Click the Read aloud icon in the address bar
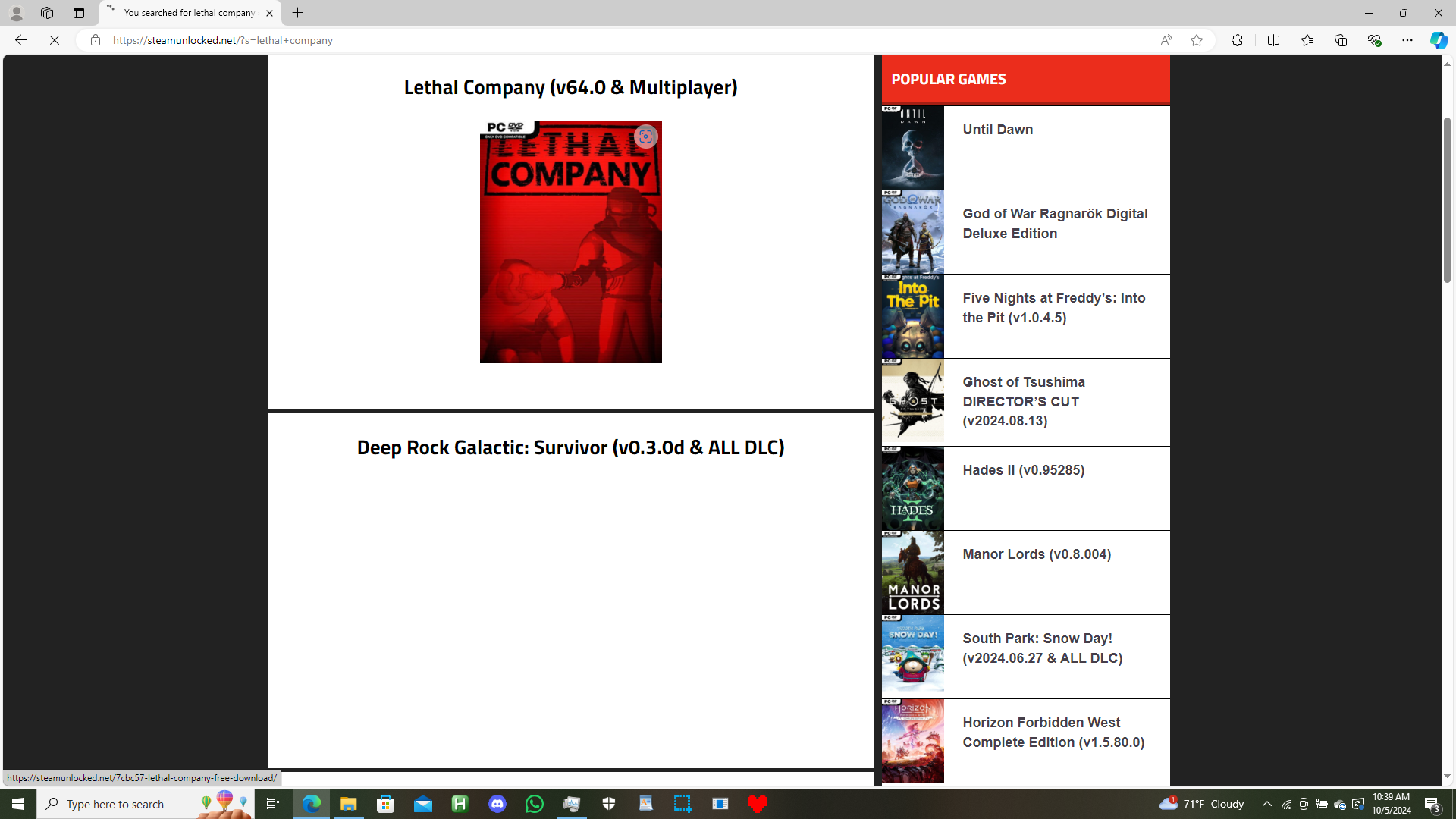Screen dimensions: 1456x819 pyautogui.click(x=1166, y=40)
